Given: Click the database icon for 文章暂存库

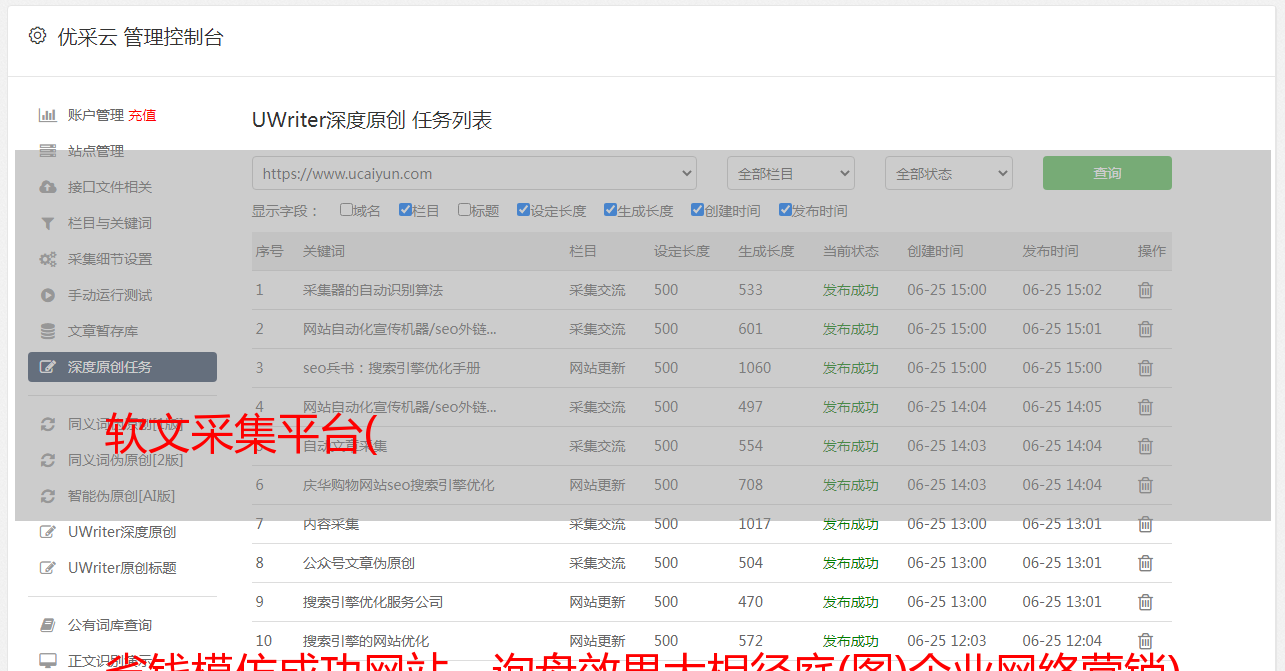Looking at the screenshot, I should [x=47, y=331].
